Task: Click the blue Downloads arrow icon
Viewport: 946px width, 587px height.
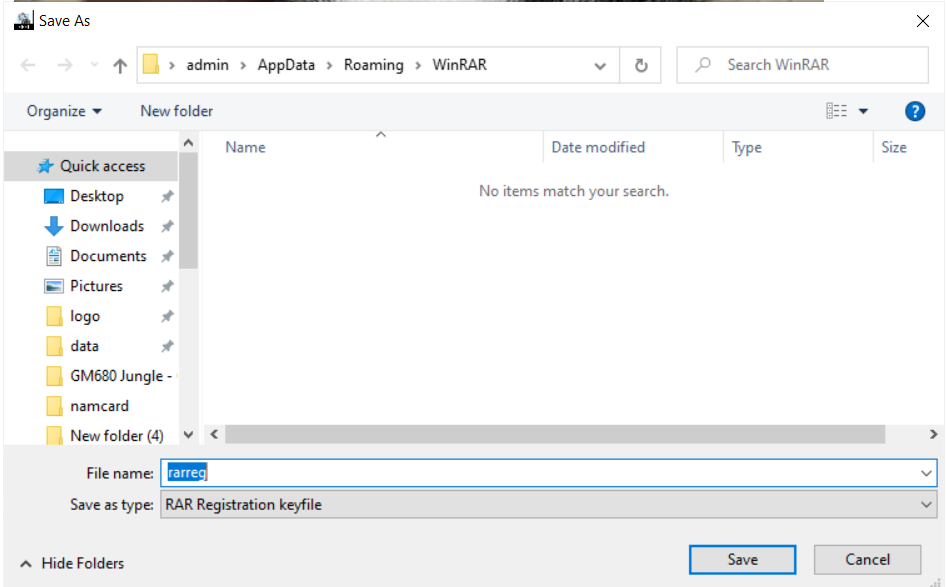Action: coord(54,226)
